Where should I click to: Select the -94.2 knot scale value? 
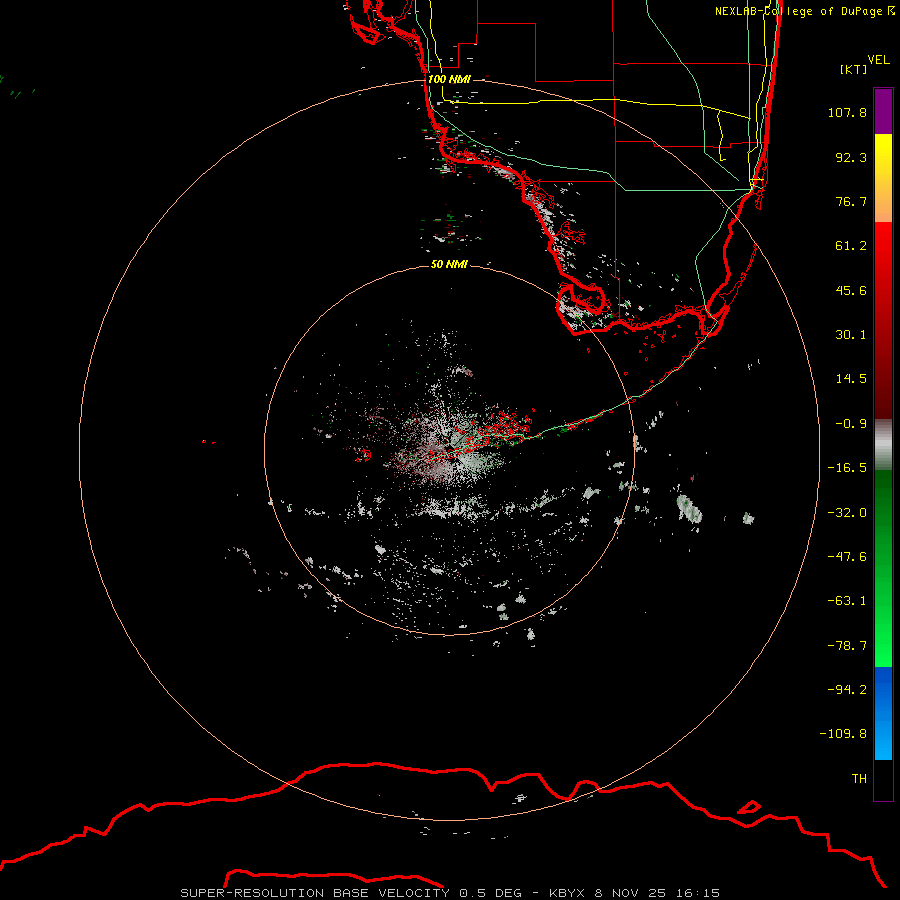[847, 690]
